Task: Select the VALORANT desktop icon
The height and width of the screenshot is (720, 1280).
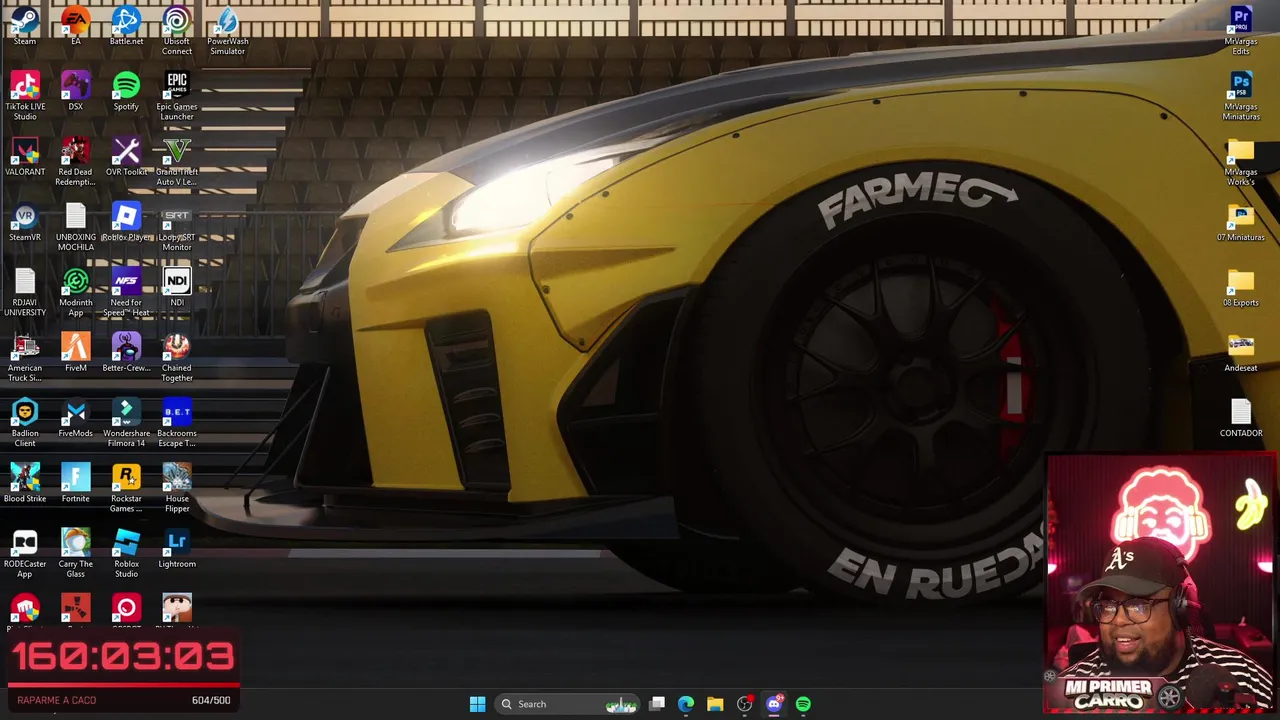Action: coord(25,157)
